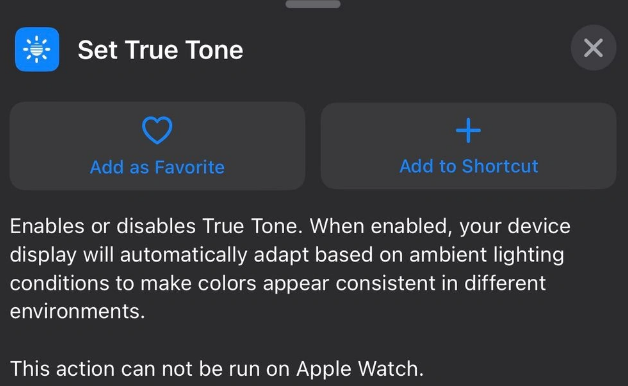Click the True Tone description paragraph
Screen dimensions: 628x386
click(290, 269)
